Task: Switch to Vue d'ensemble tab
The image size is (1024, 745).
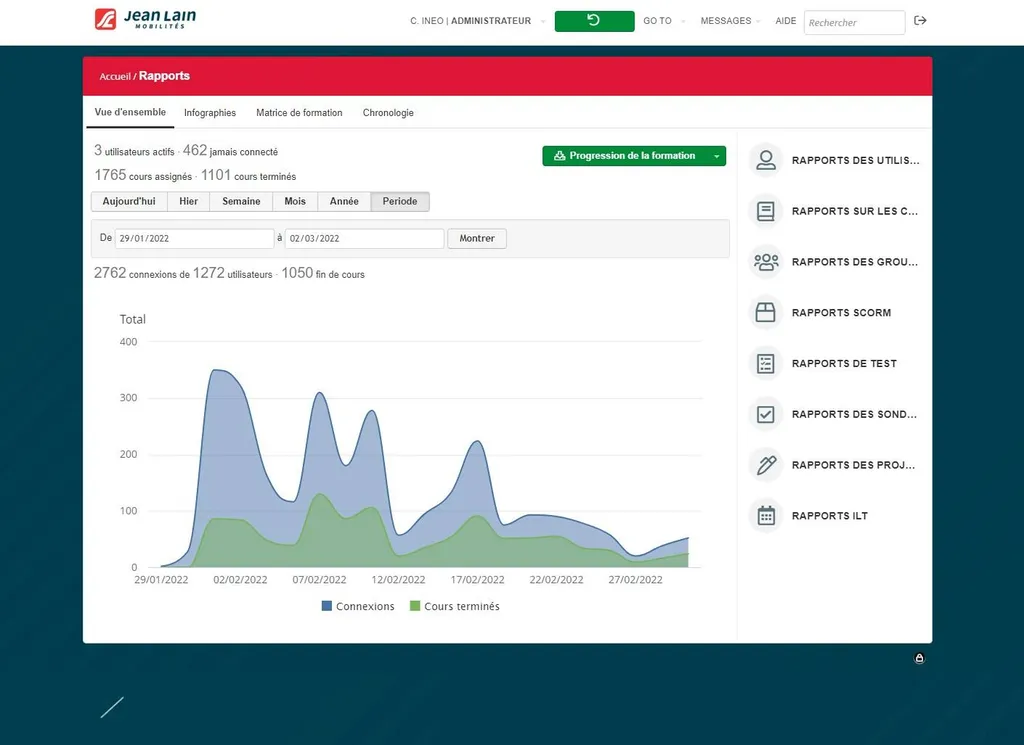Action: tap(130, 112)
